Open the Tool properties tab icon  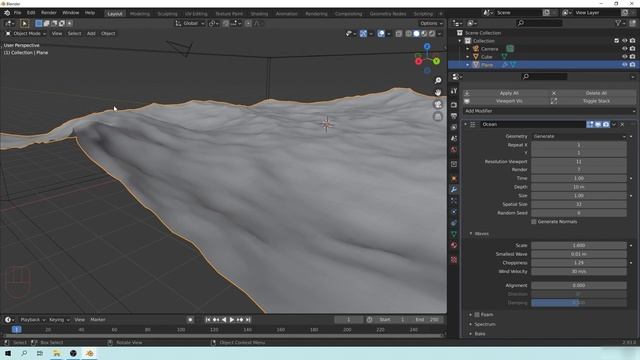click(454, 91)
